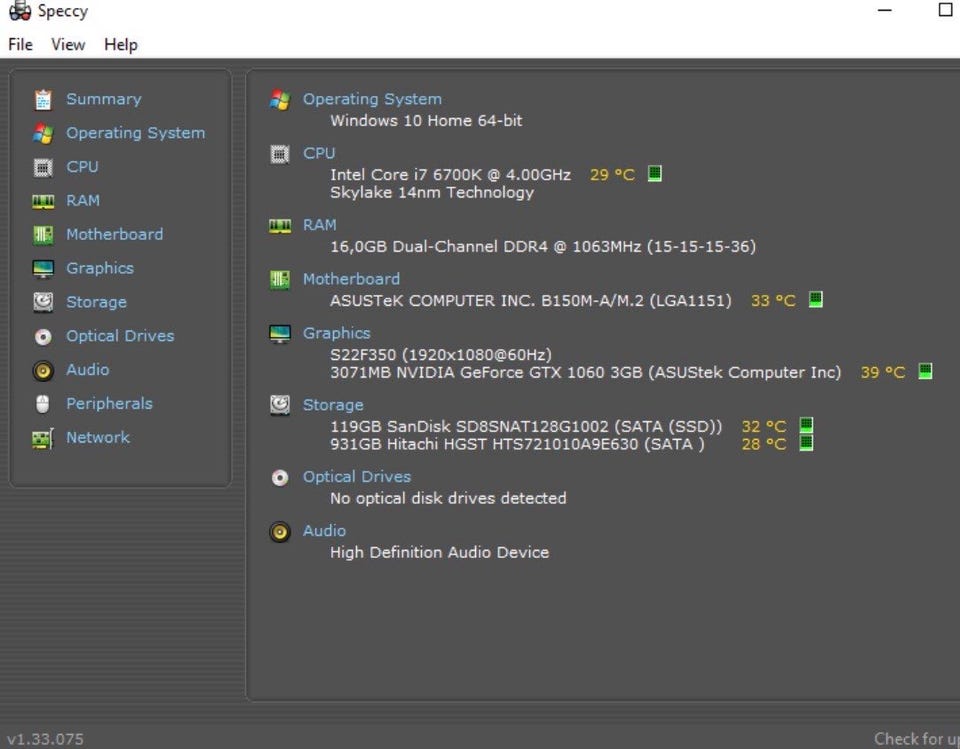Click the Graphics monitor icon in sidebar
The height and width of the screenshot is (749, 960).
pos(43,268)
